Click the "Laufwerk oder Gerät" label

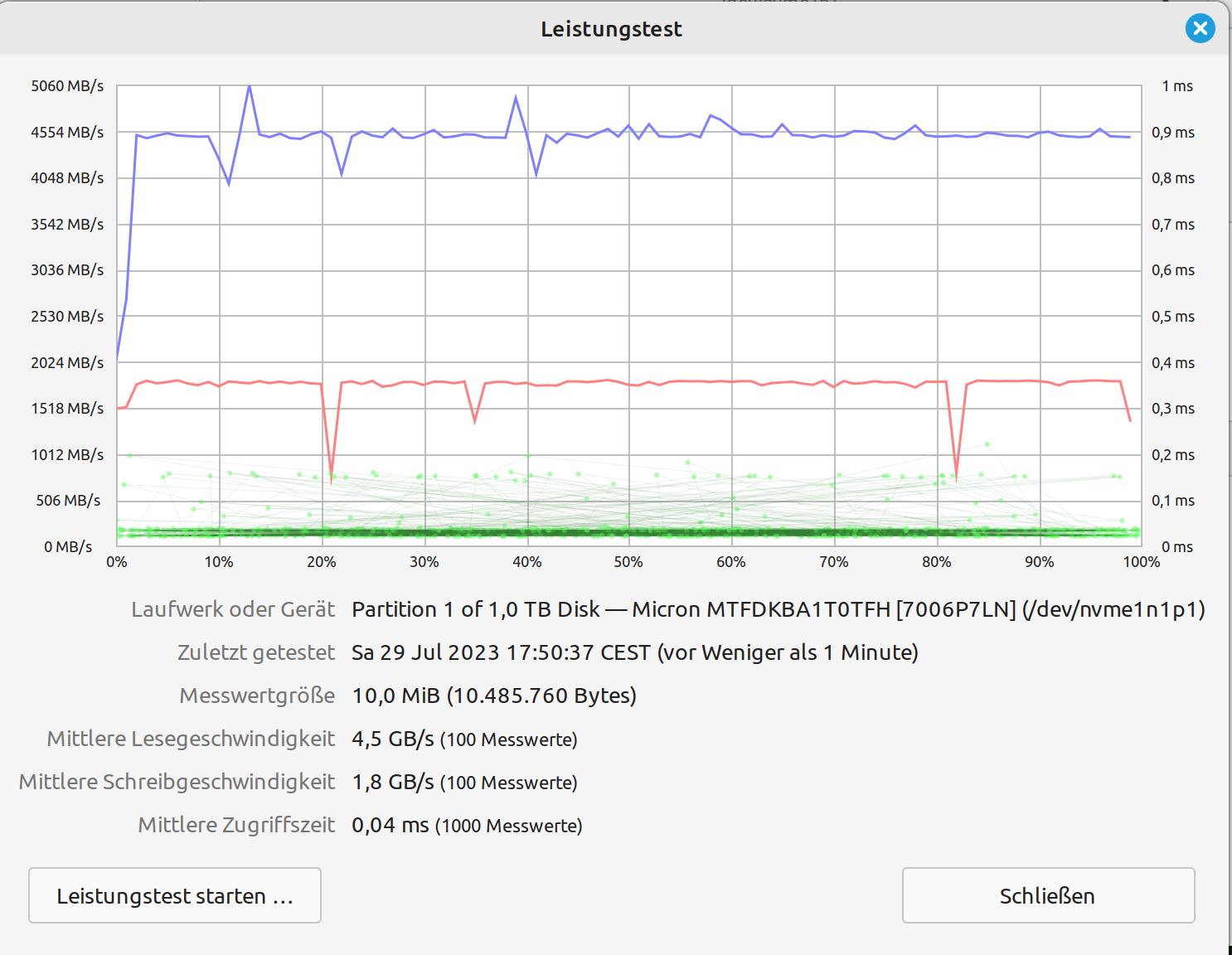(233, 609)
